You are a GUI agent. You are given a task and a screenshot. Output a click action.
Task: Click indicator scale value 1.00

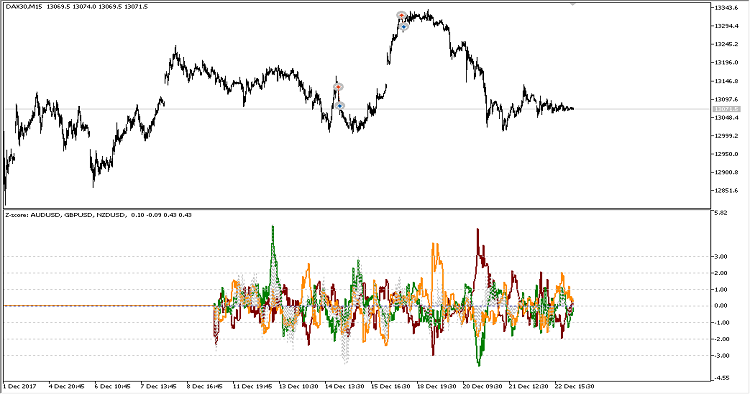tap(721, 289)
